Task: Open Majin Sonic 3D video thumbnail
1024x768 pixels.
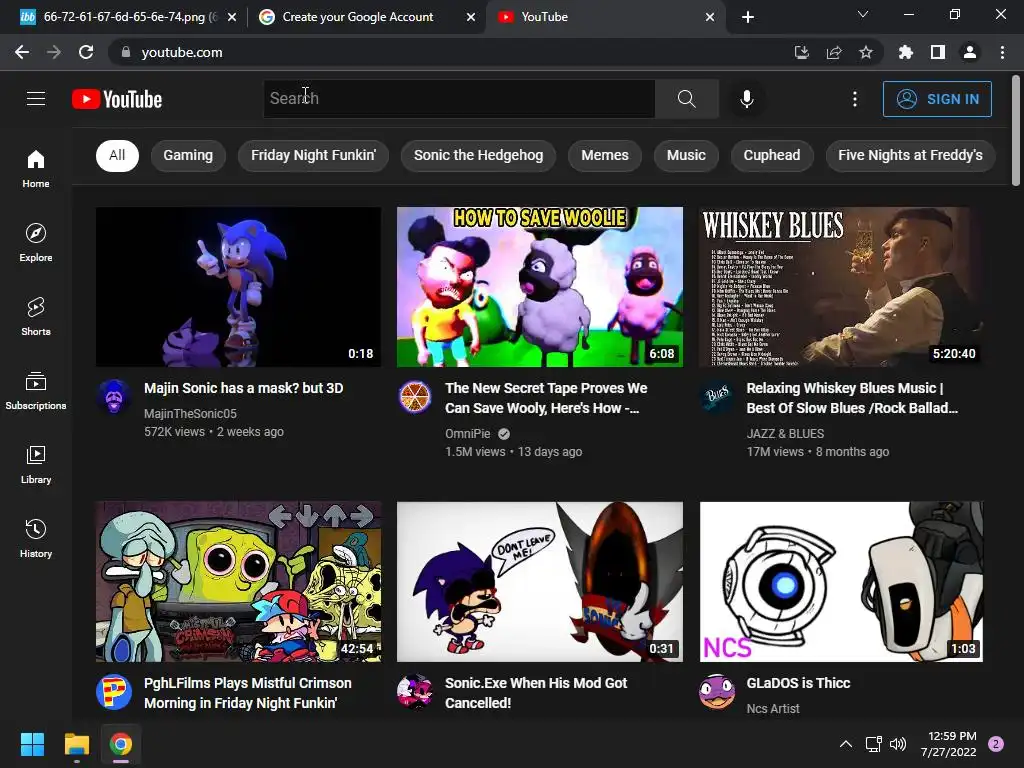Action: (x=238, y=287)
